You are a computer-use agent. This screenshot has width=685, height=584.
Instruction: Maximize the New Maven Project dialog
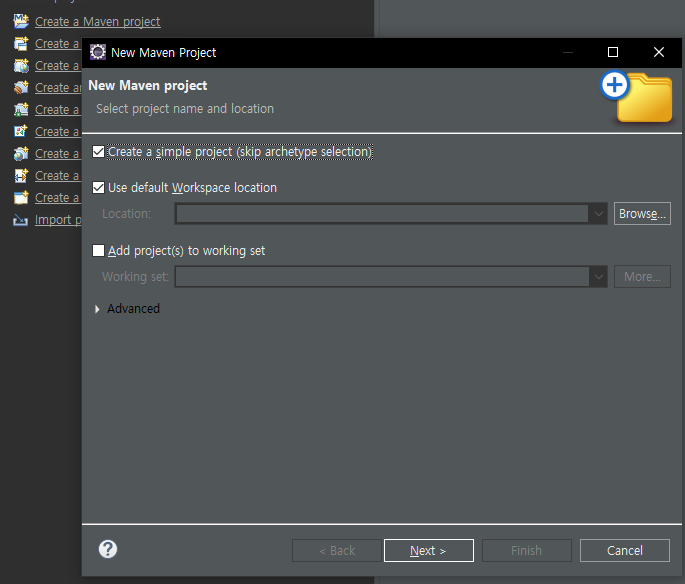click(x=613, y=52)
